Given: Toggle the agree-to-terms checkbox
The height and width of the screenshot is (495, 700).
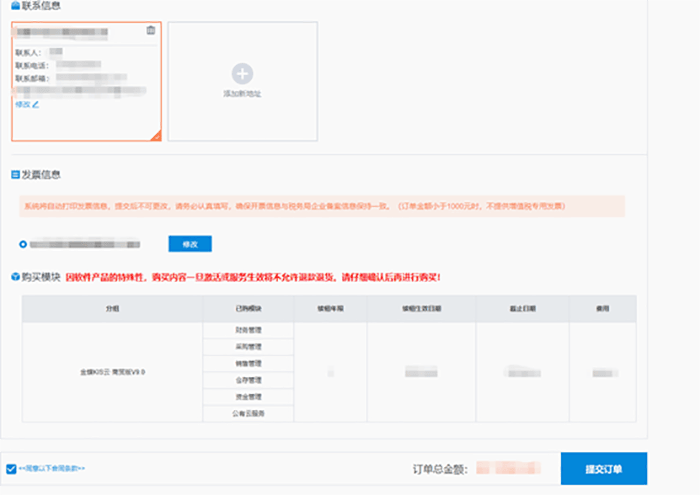Looking at the screenshot, I should tap(10, 468).
